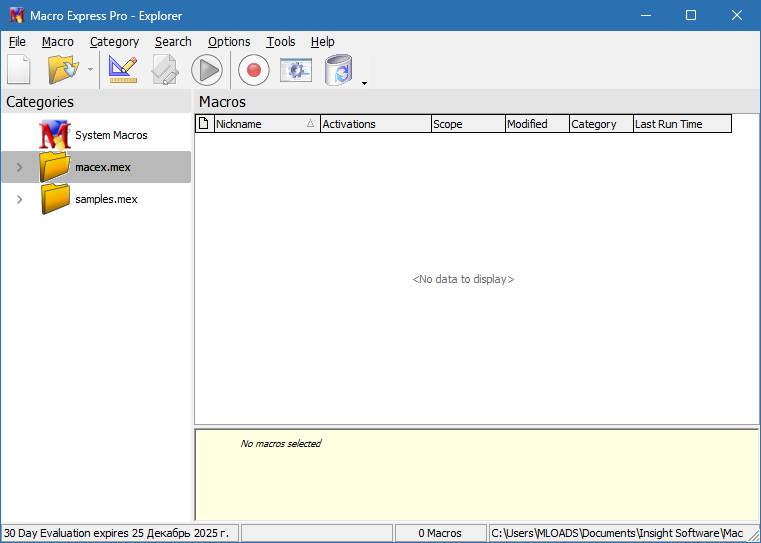This screenshot has width=761, height=543.
Task: Click the '0 Macros' status bar entry
Action: pyautogui.click(x=440, y=533)
